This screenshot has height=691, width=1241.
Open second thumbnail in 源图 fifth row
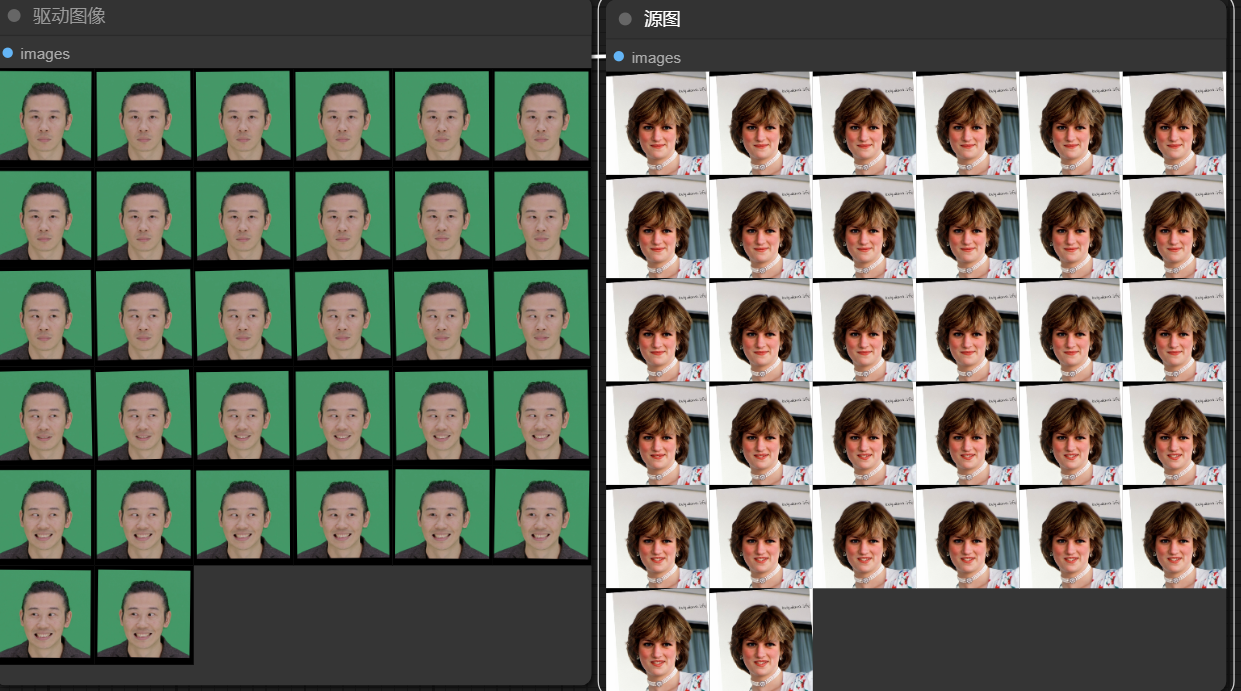click(761, 537)
